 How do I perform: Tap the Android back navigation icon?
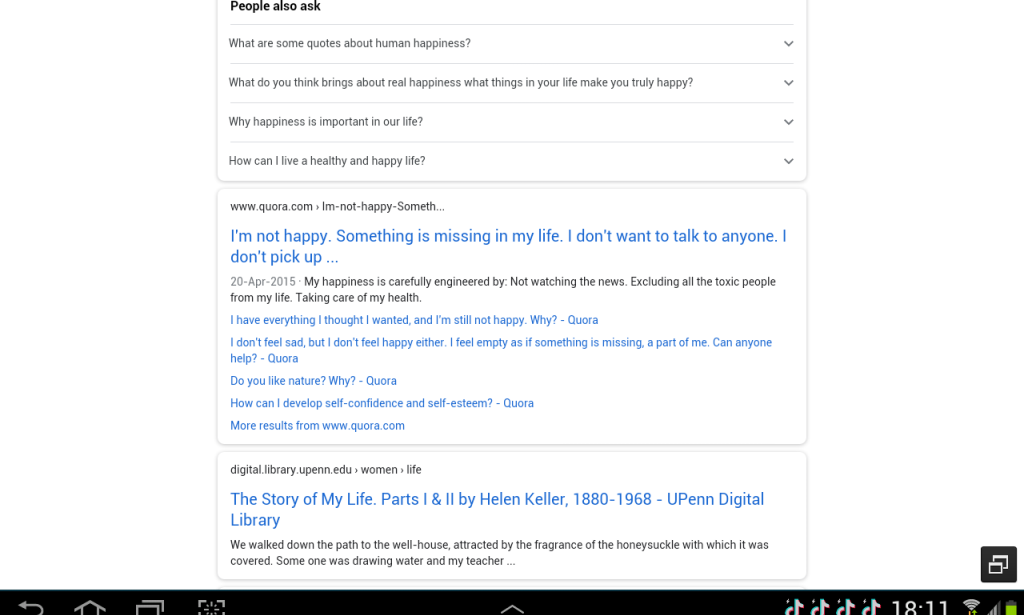click(x=31, y=607)
